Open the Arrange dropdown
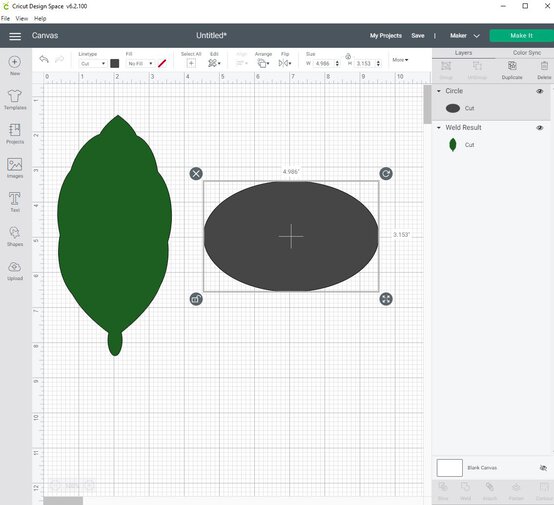 [x=263, y=63]
